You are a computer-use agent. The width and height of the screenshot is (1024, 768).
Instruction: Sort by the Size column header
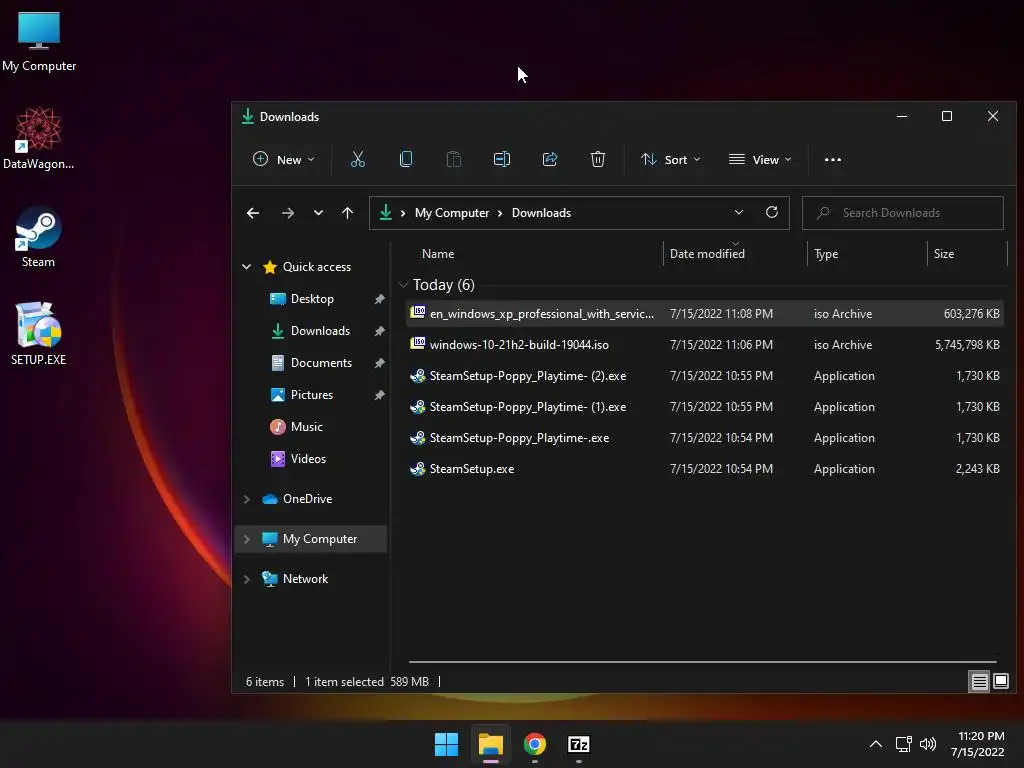click(944, 253)
